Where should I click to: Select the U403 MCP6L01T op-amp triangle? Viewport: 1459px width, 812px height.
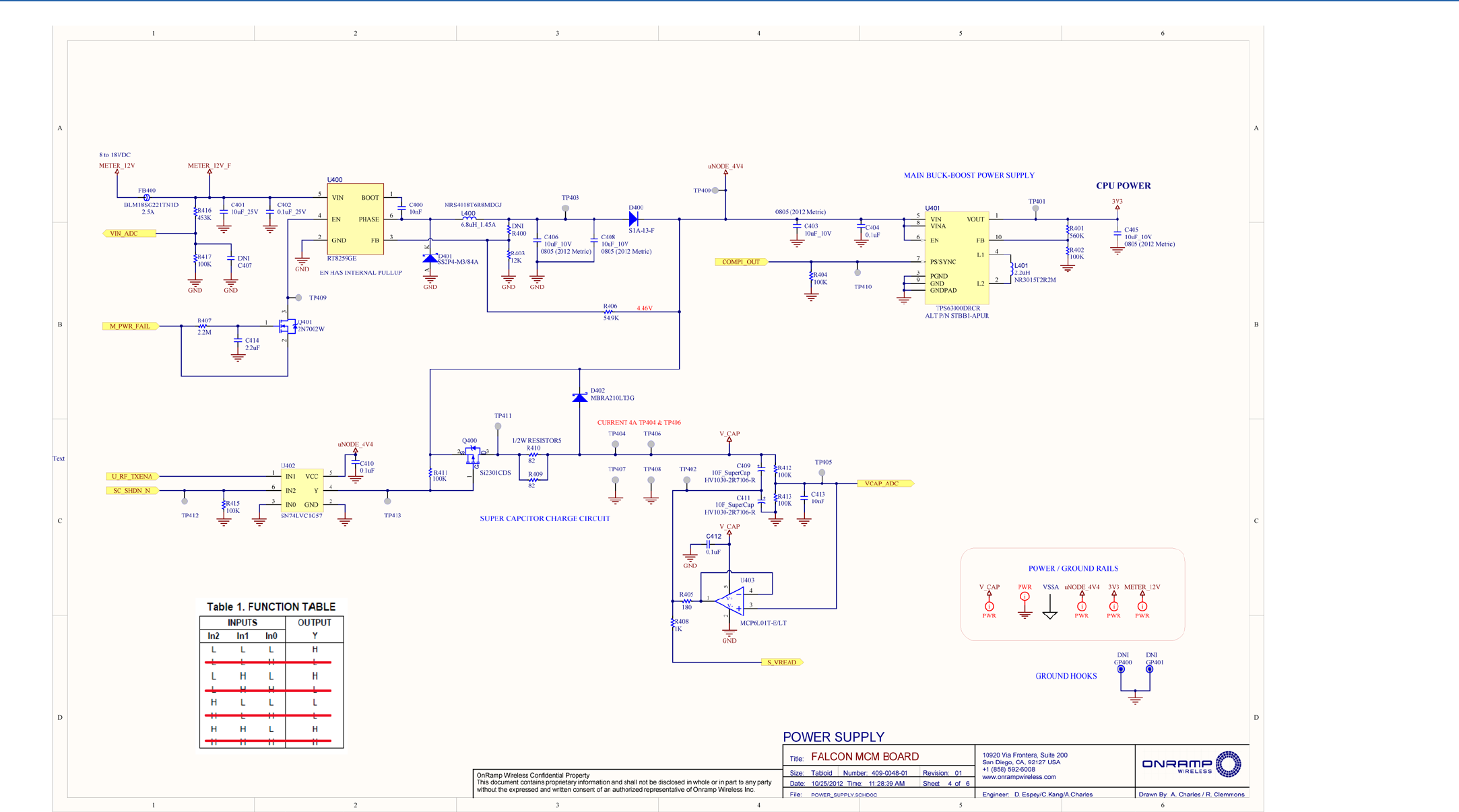[732, 600]
